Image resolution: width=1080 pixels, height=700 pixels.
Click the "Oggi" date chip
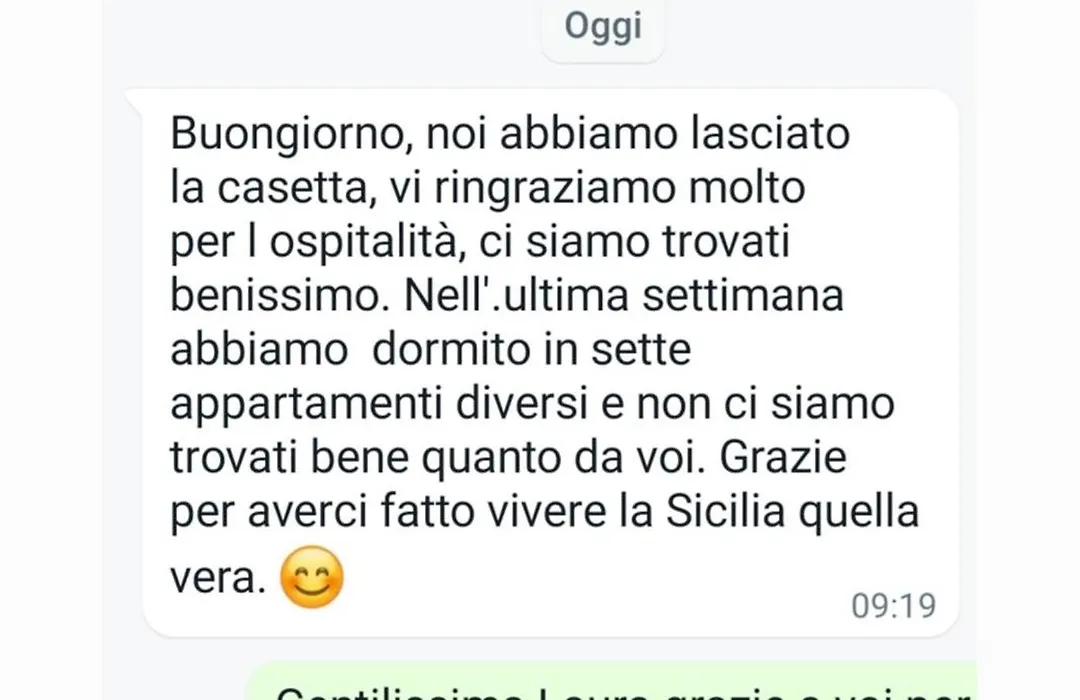[x=603, y=28]
